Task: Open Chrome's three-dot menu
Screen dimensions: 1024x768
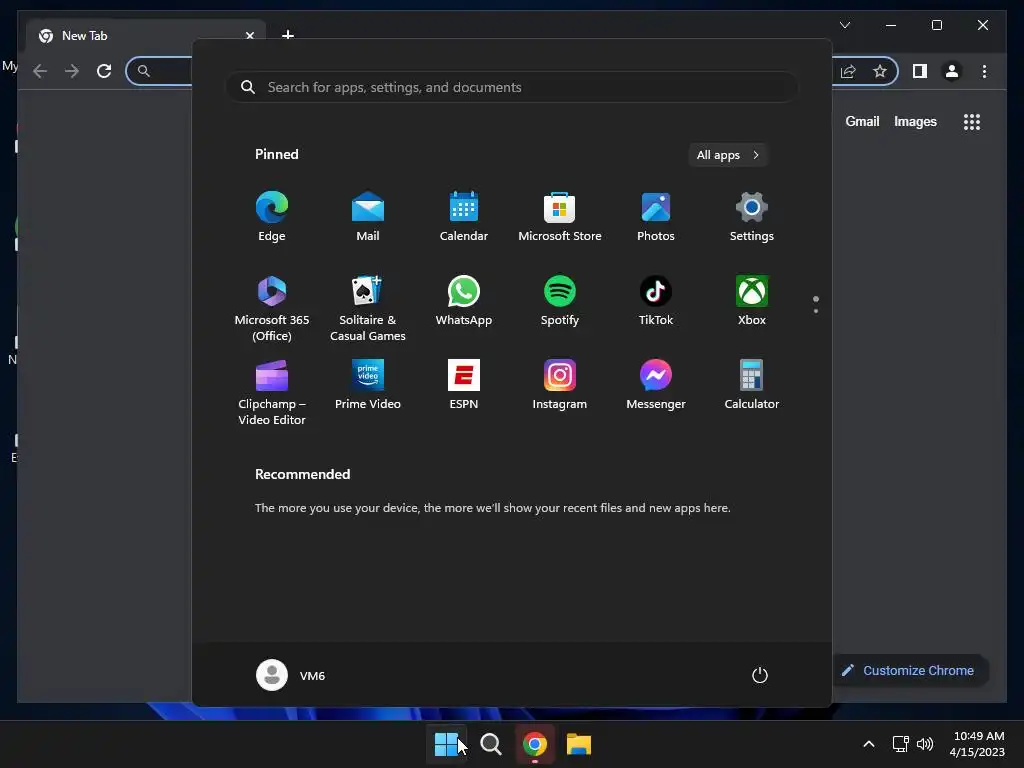Action: point(984,71)
